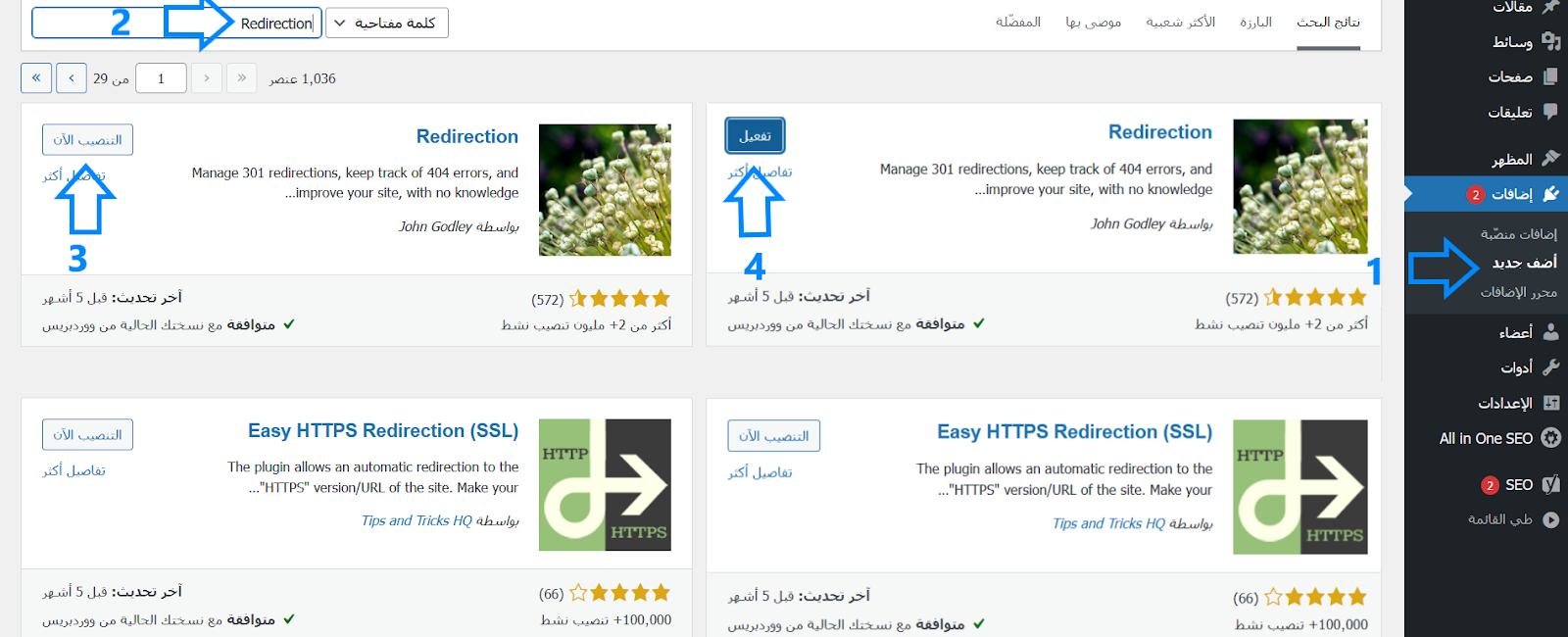Click John Godley author name in the تفعيل Redirection card
Image resolution: width=1568 pixels, height=637 pixels.
click(1128, 223)
